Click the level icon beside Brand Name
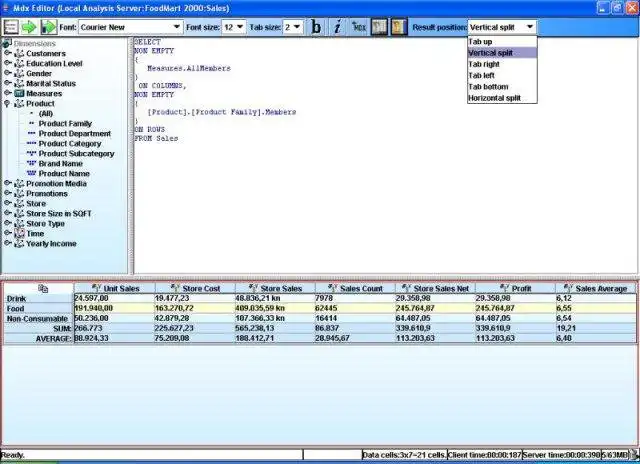This screenshot has height=464, width=640. click(31, 163)
